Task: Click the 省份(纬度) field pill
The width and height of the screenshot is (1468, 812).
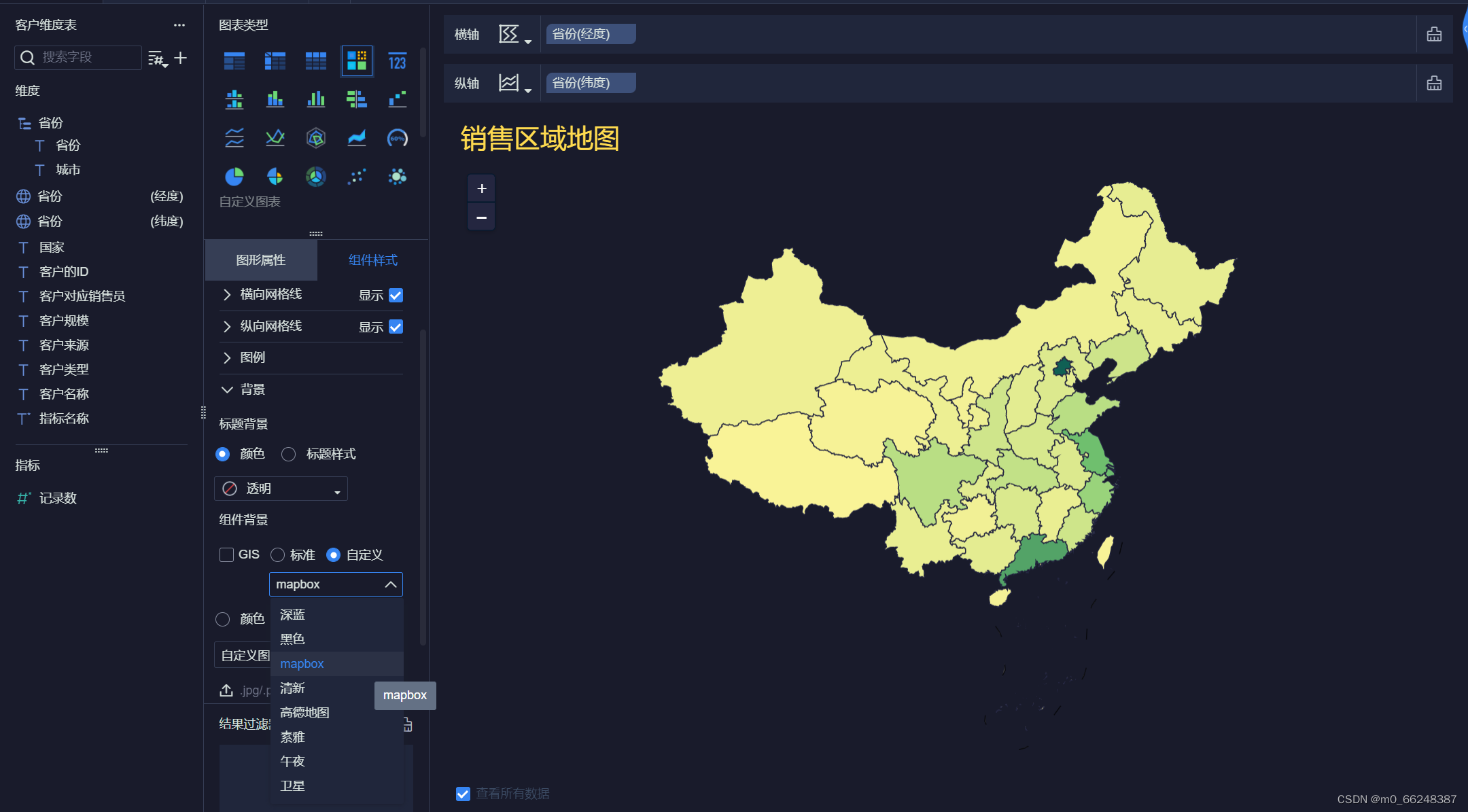Action: (x=591, y=83)
